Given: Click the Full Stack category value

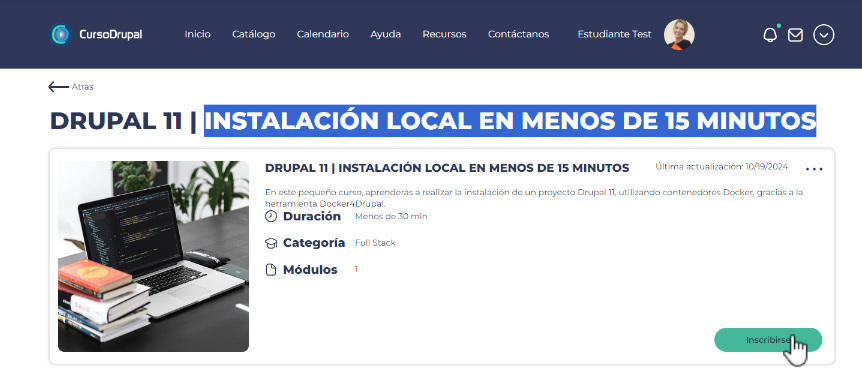Looking at the screenshot, I should (375, 243).
